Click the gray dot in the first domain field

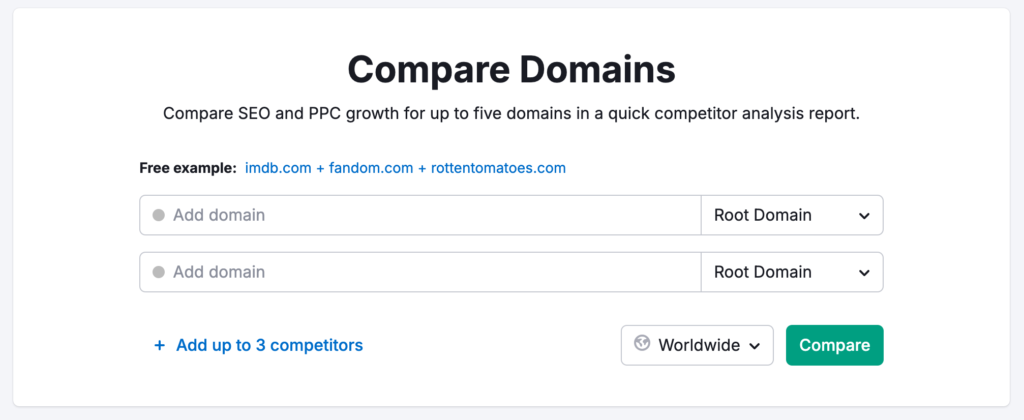pyautogui.click(x=158, y=215)
